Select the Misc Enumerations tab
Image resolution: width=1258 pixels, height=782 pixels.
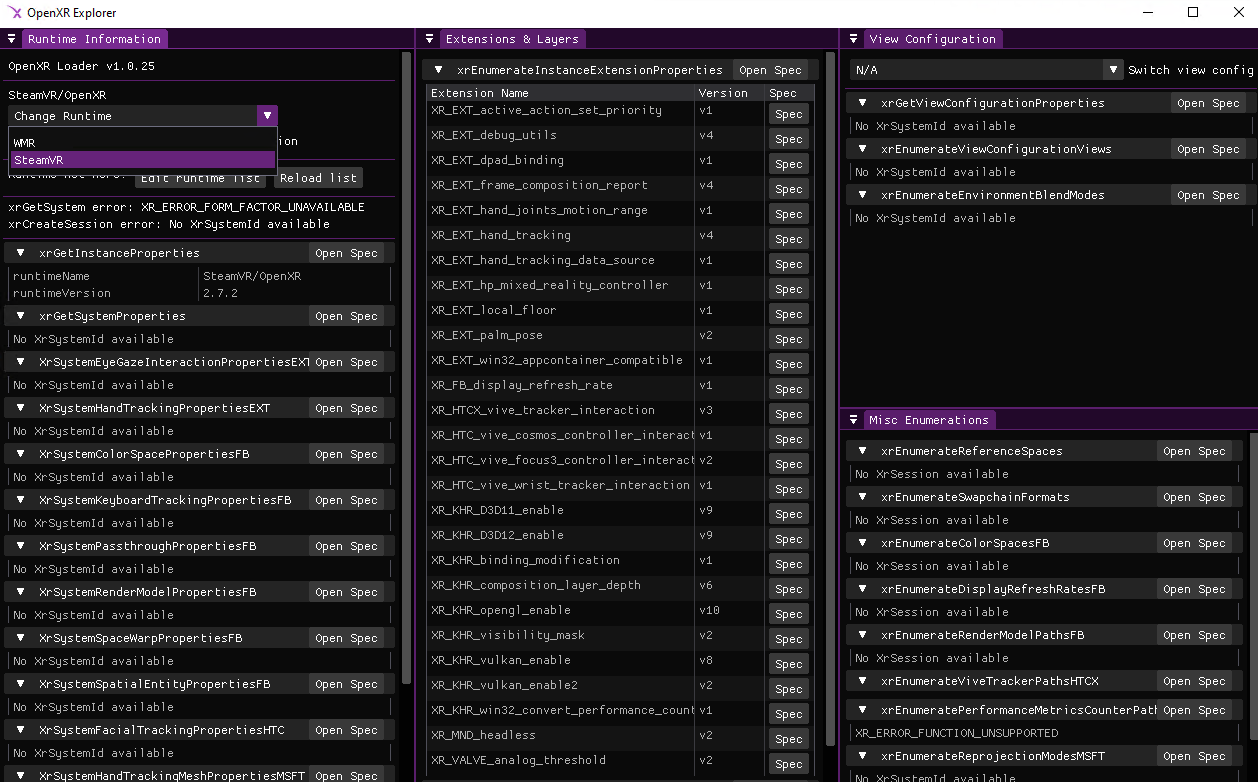pyautogui.click(x=929, y=420)
